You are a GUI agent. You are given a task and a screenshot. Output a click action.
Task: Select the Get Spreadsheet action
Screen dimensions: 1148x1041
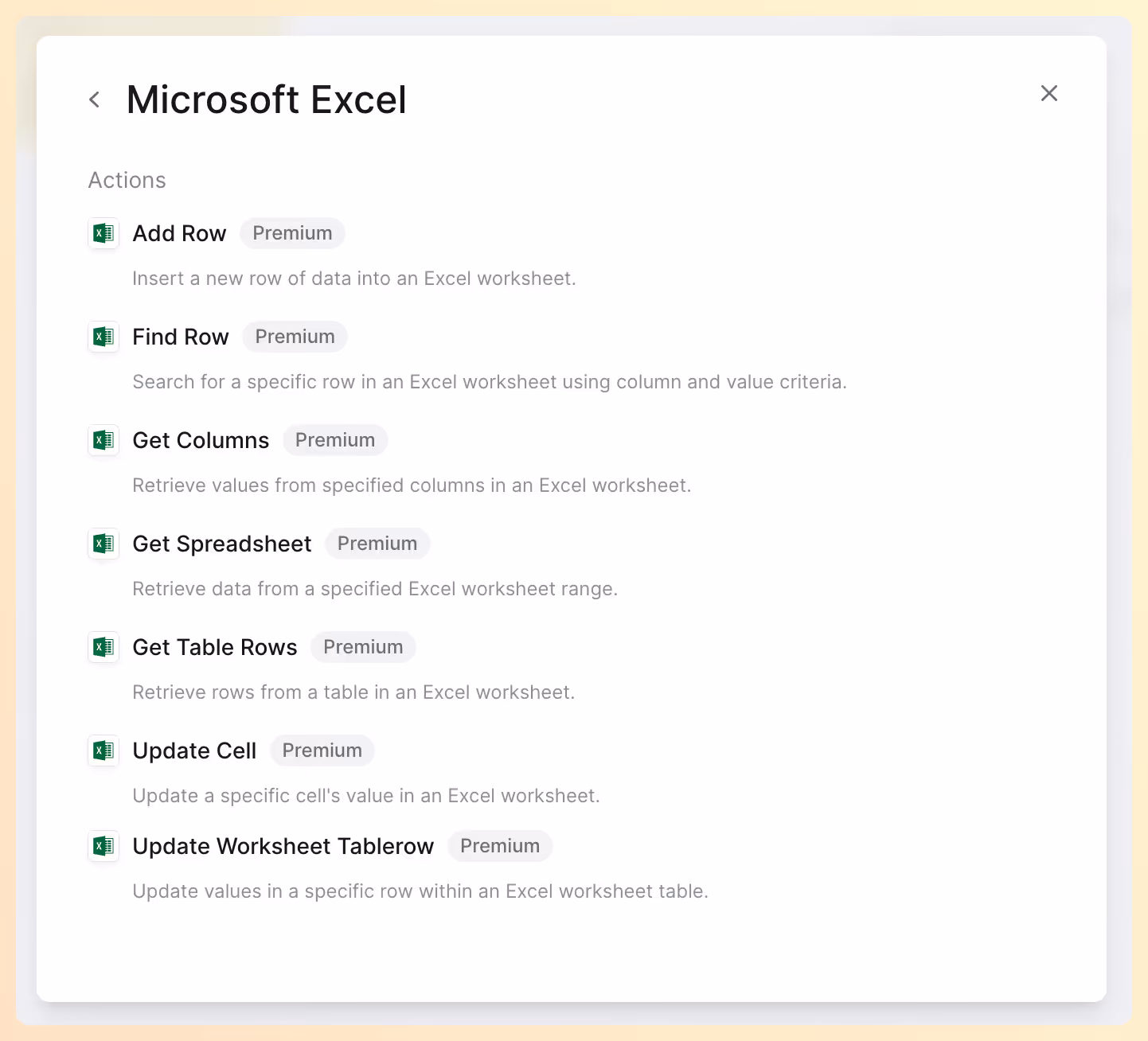[222, 544]
